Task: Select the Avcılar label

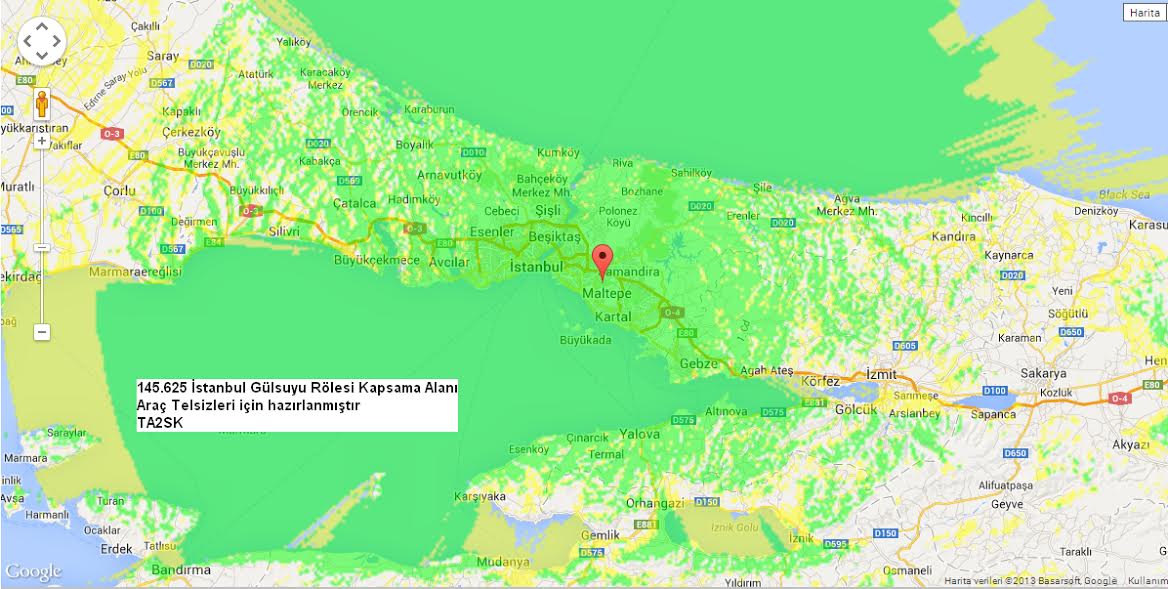Action: 449,262
